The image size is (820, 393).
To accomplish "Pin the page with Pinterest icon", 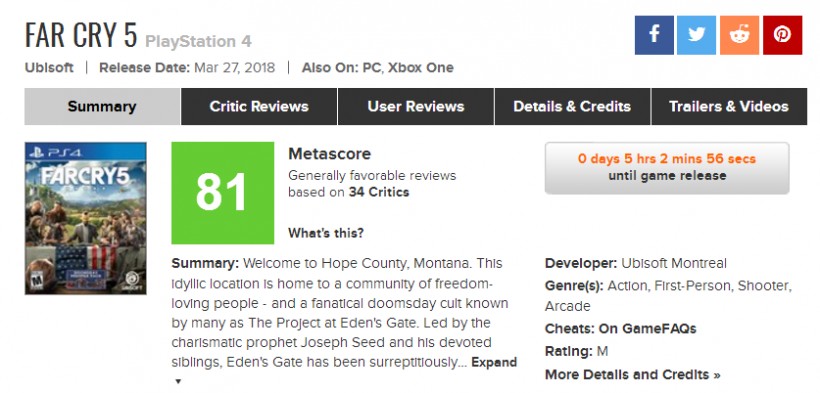I will click(x=782, y=35).
